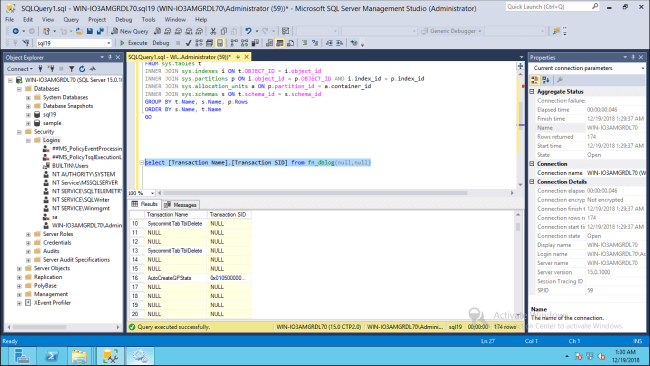Click the Undo arrow icon
Viewport: 650px width, 366px height.
pyautogui.click(x=248, y=31)
